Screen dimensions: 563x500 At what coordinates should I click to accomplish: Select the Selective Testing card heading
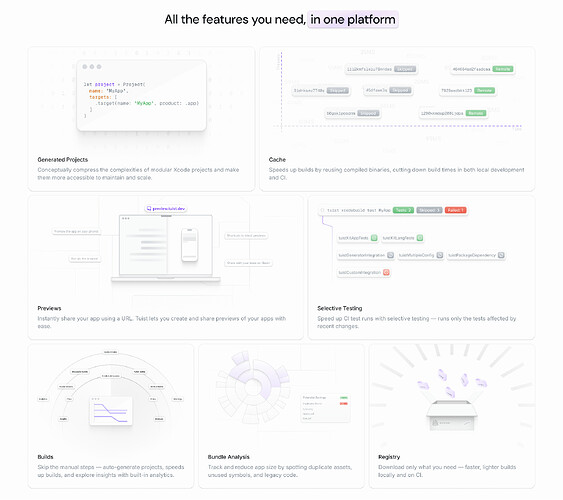pyautogui.click(x=340, y=308)
